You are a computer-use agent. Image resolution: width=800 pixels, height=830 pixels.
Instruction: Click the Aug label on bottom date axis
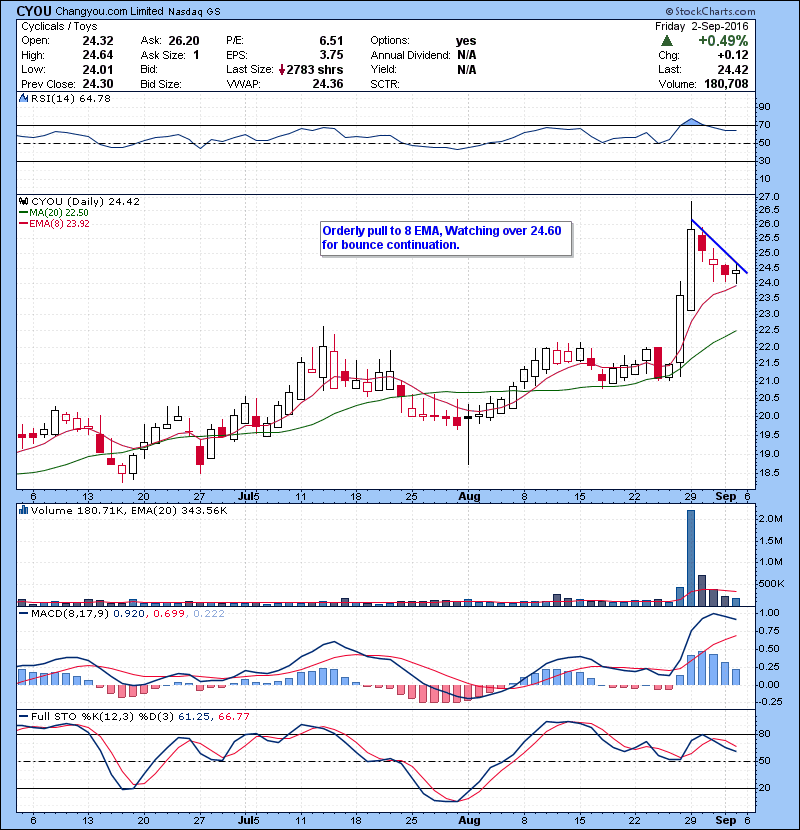coord(469,820)
